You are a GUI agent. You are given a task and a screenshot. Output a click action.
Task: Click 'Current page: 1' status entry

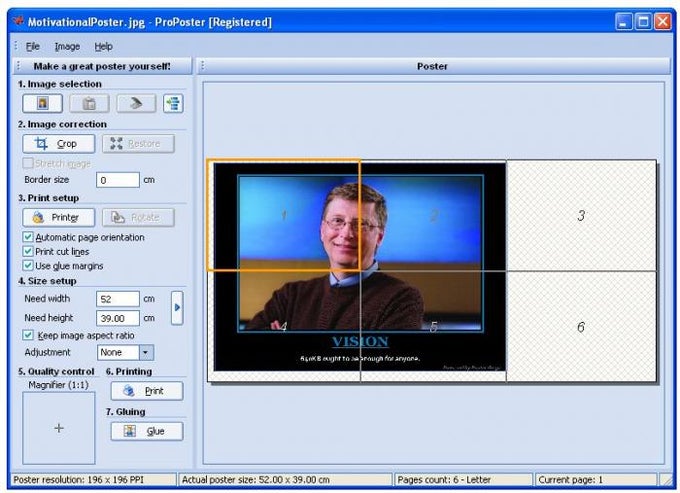(x=595, y=480)
